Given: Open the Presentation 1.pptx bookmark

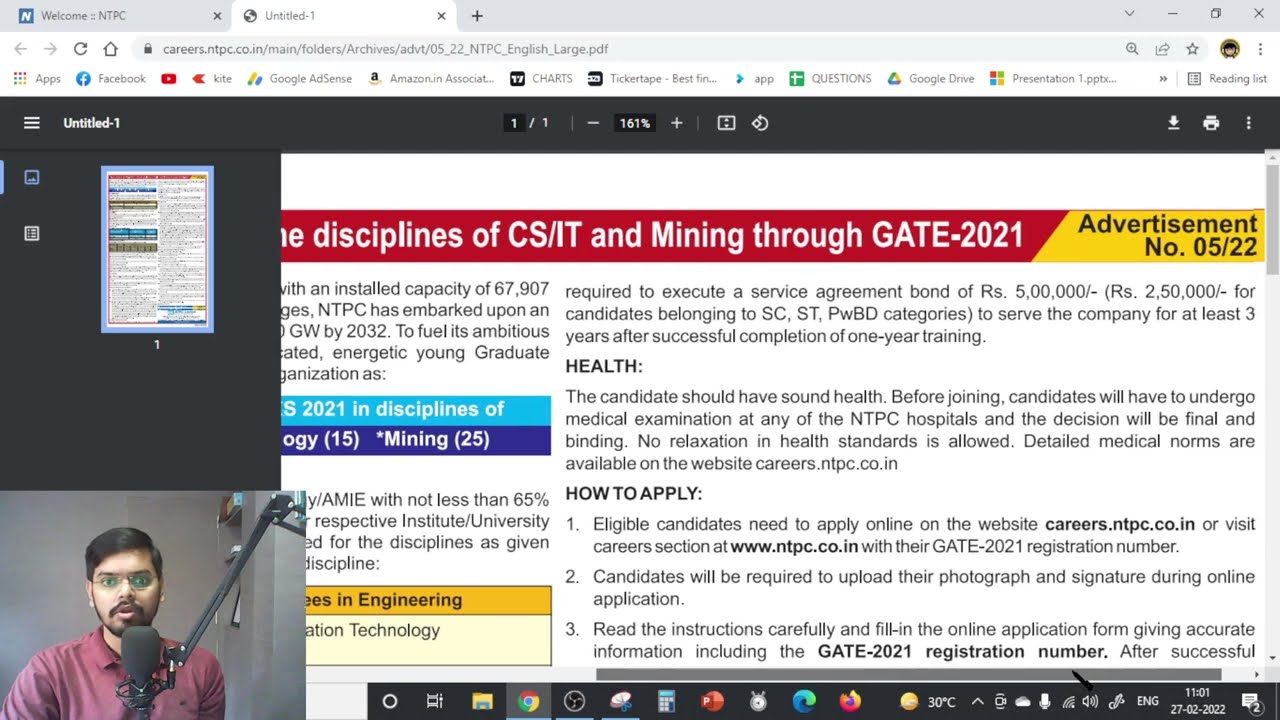Looking at the screenshot, I should [1052, 78].
